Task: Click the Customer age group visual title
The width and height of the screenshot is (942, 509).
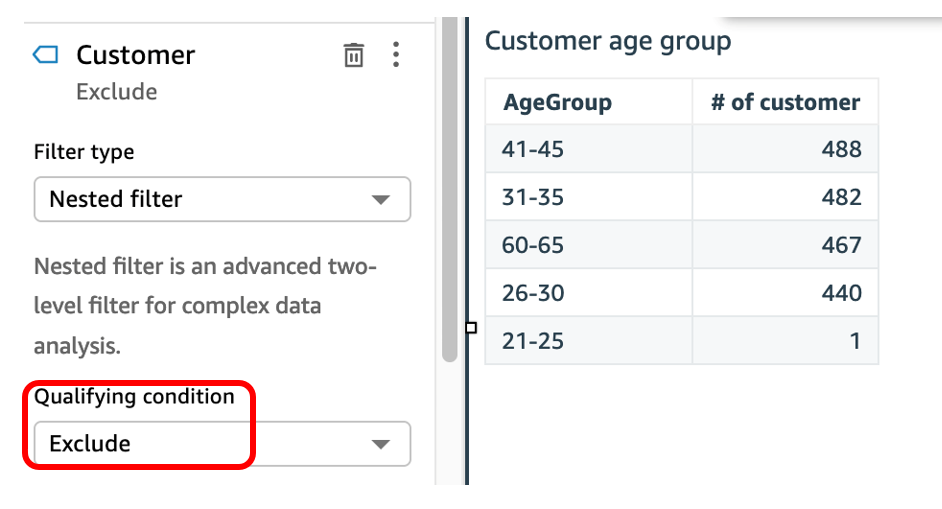Action: pos(607,41)
